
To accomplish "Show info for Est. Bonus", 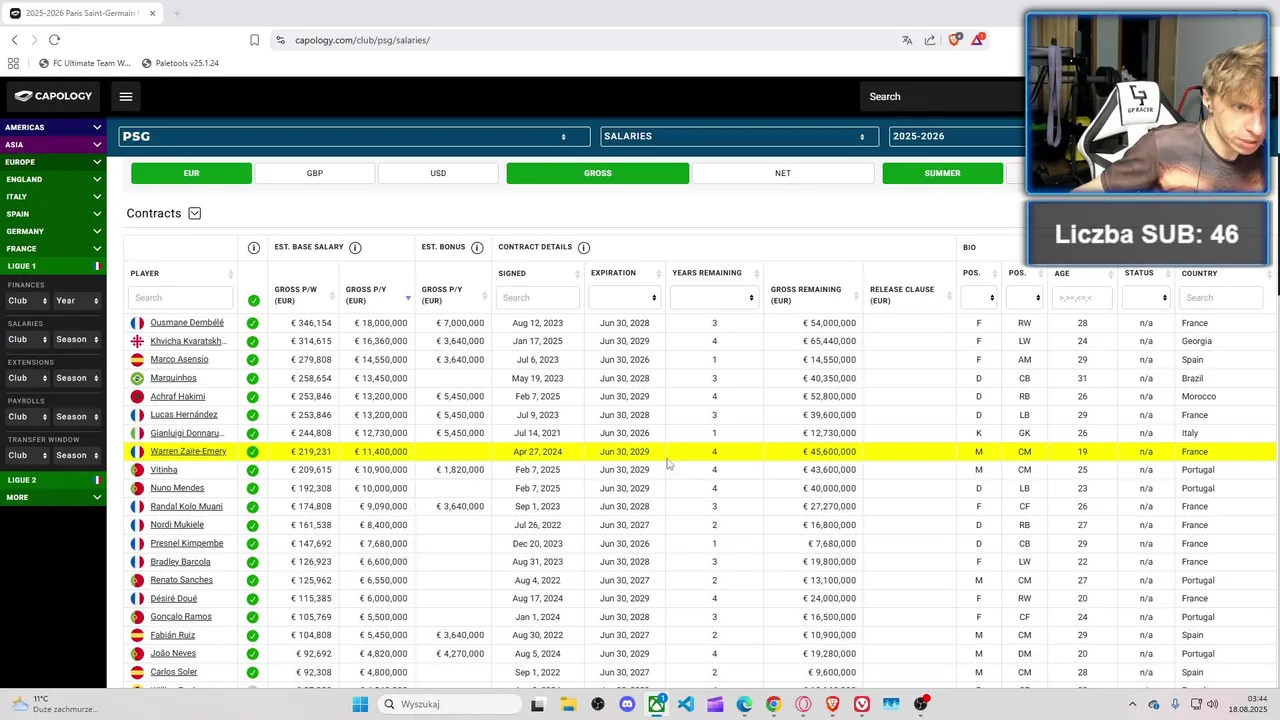I will 477,247.
